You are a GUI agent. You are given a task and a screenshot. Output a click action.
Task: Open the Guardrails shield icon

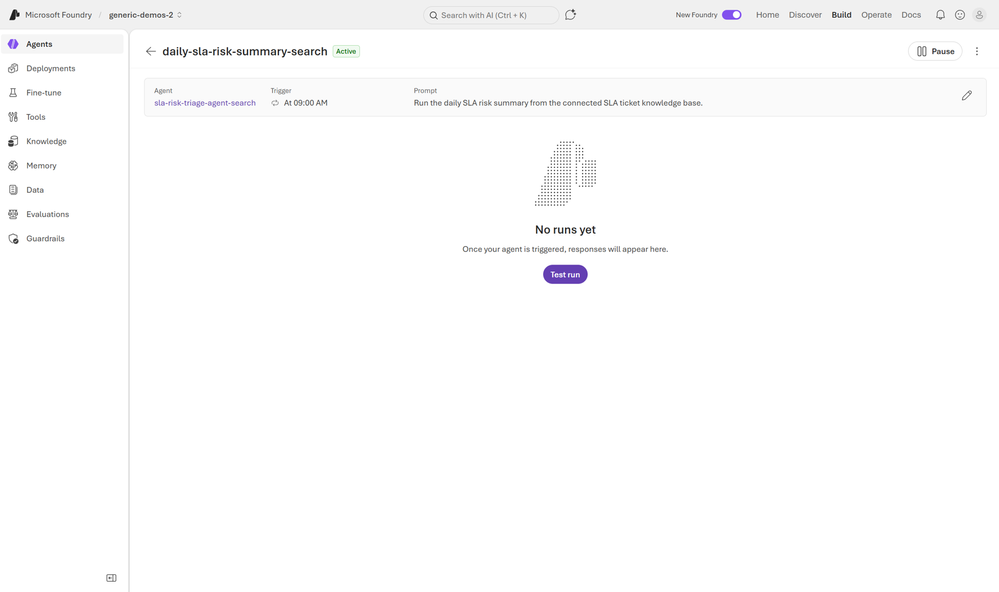[13, 238]
